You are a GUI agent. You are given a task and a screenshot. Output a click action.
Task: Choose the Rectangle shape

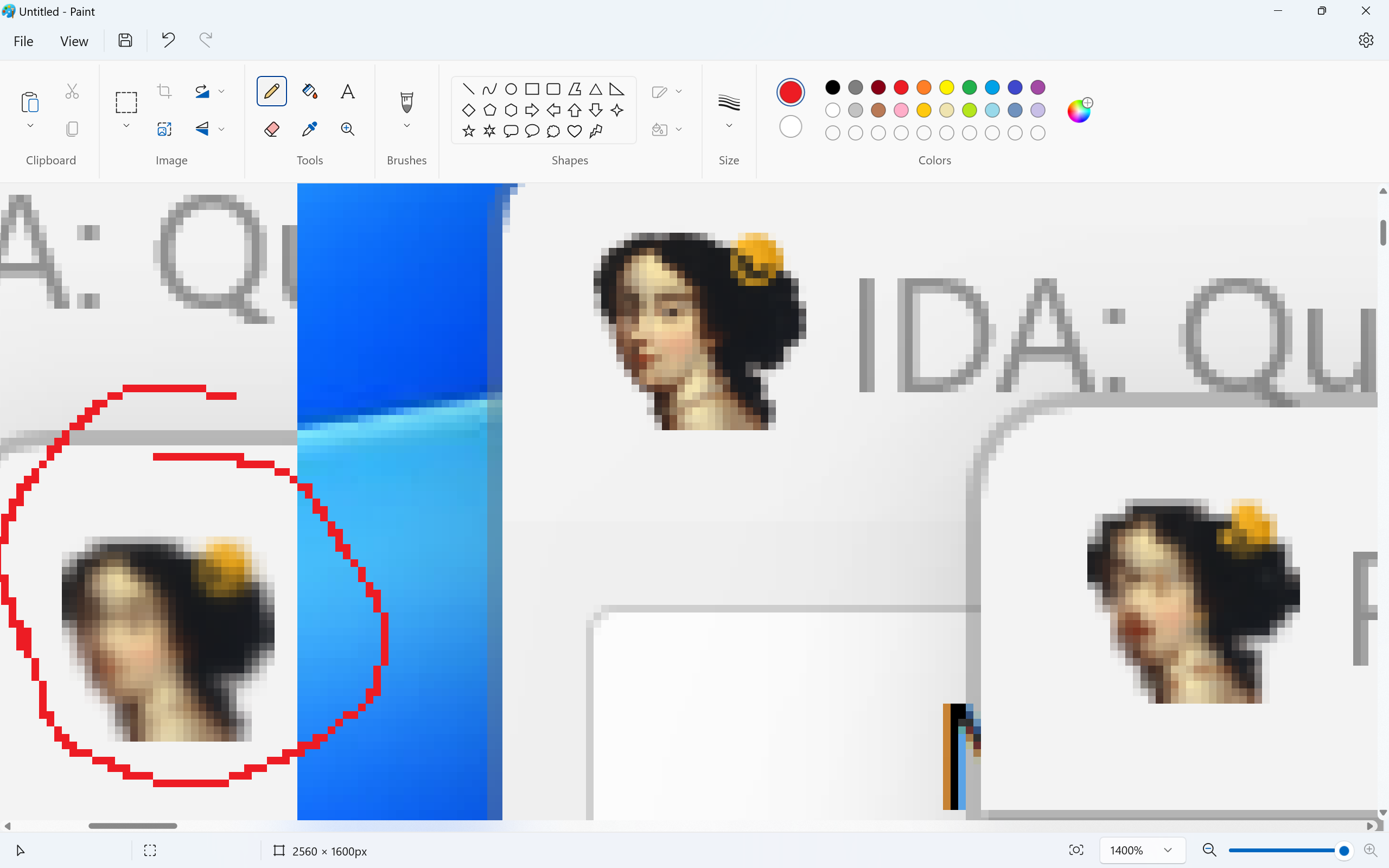pos(532,89)
